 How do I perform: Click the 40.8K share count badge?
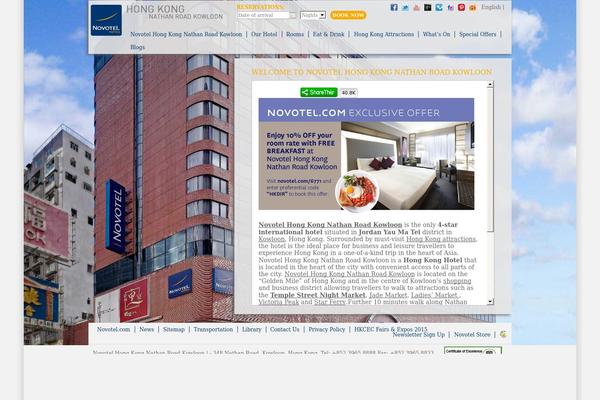(x=349, y=93)
